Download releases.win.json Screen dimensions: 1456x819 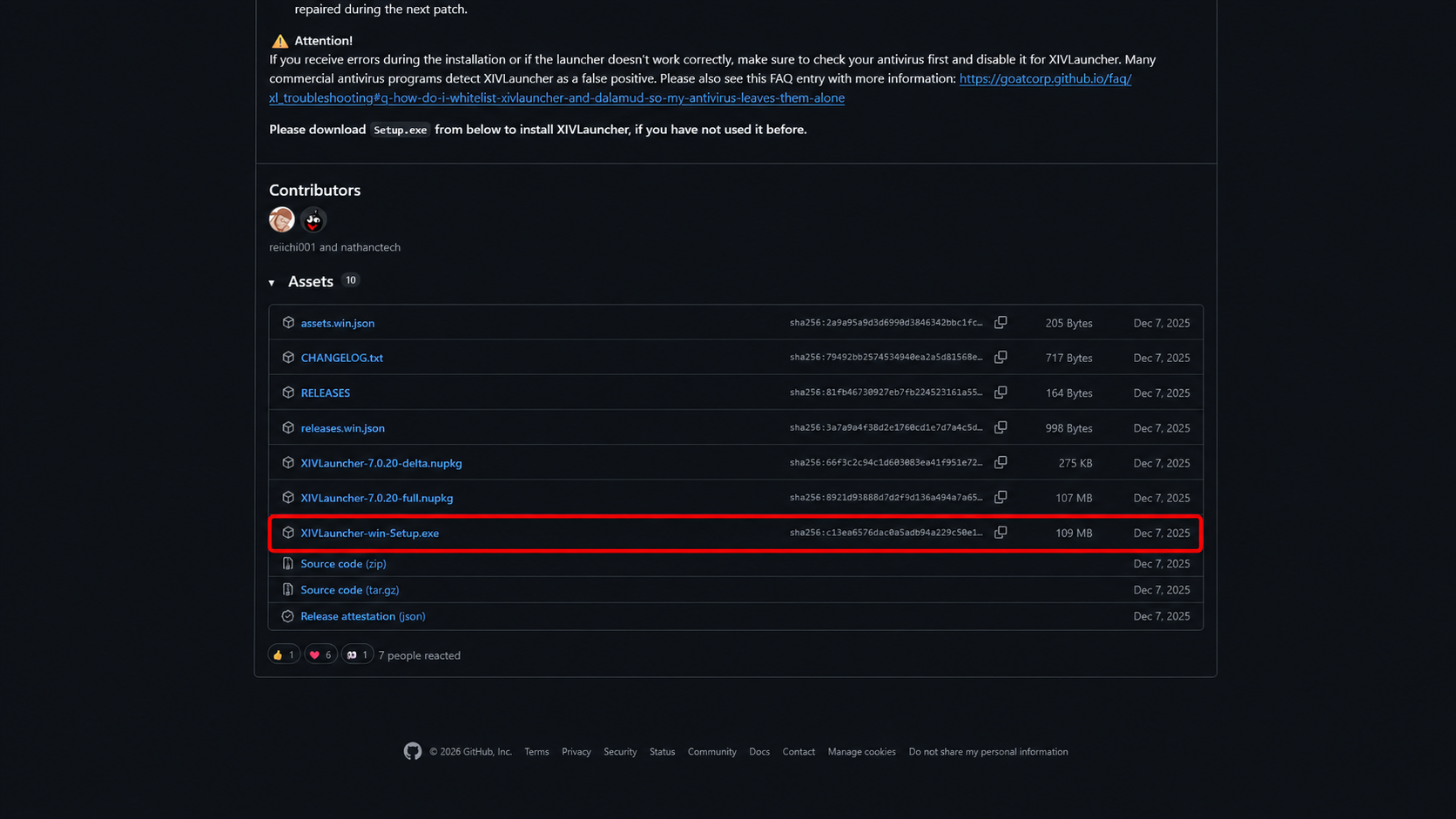coord(342,427)
